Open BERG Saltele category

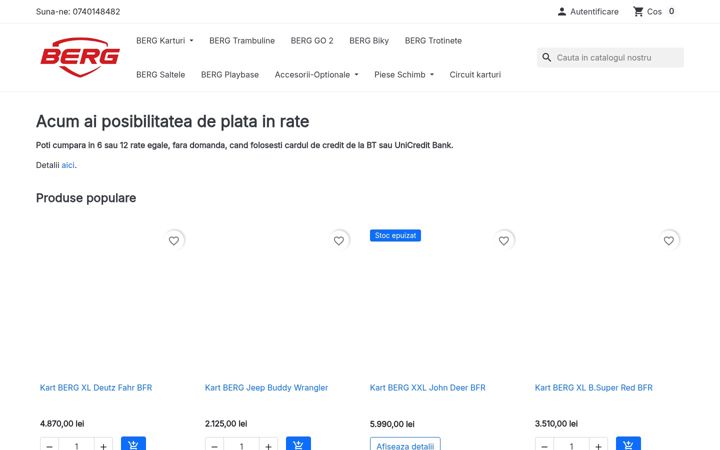(160, 74)
